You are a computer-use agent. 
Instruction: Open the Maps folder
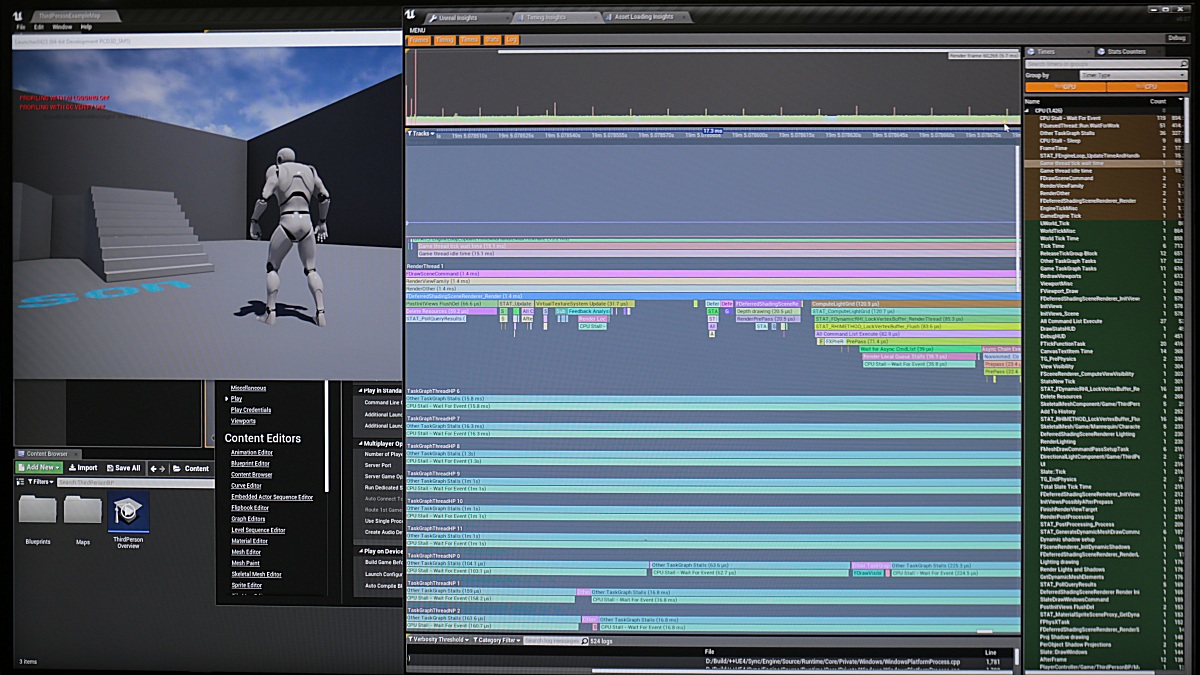(x=83, y=511)
